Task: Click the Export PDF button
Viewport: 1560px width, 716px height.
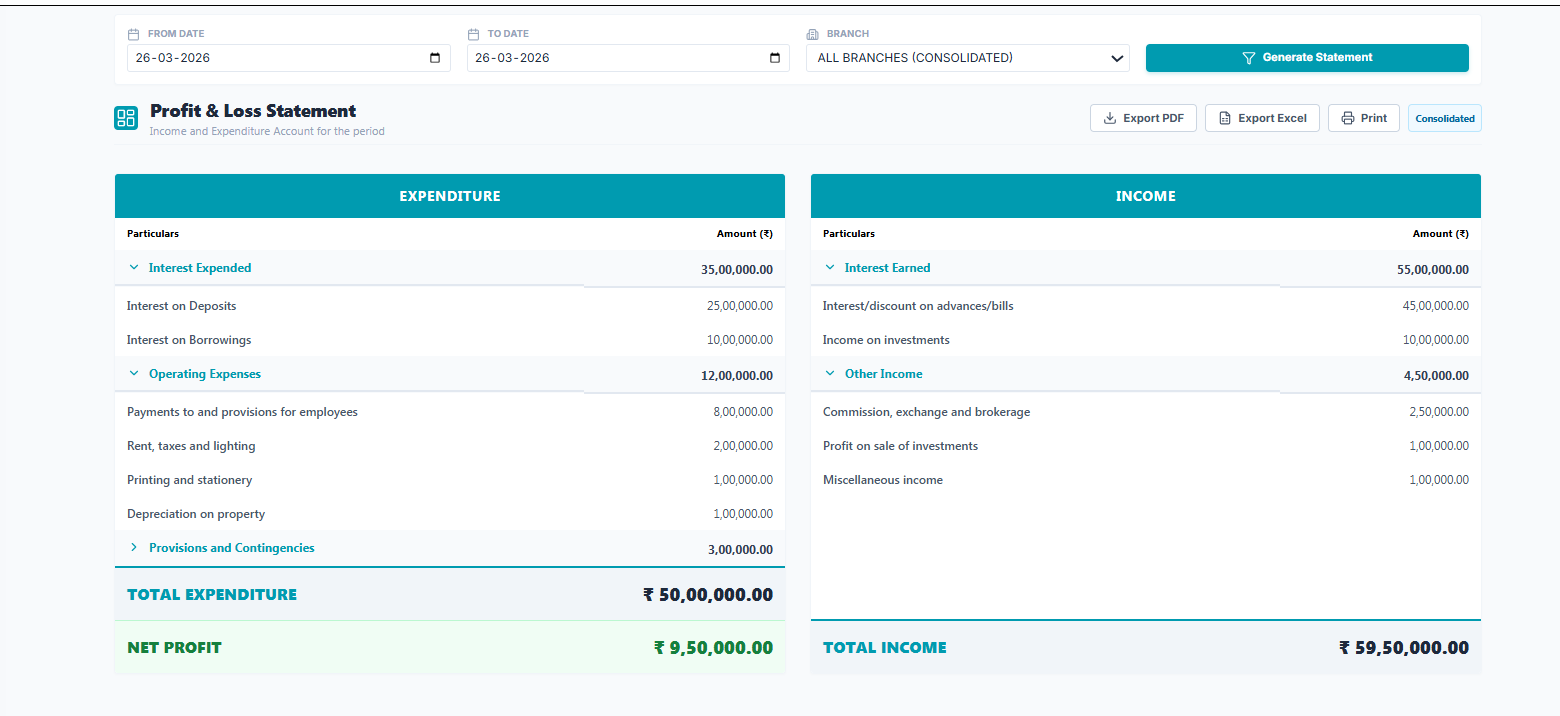Action: coord(1143,118)
